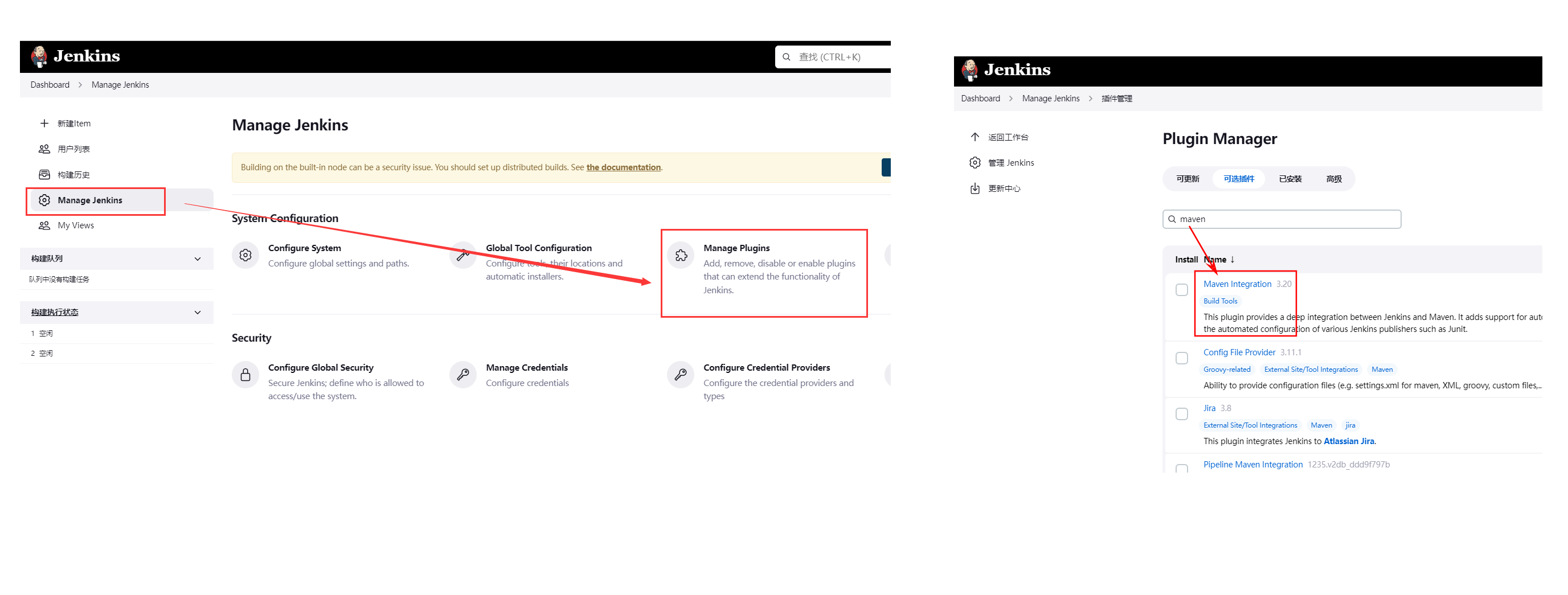Click the key icon of Manage Credentials
The height and width of the screenshot is (595, 1568).
[x=463, y=375]
